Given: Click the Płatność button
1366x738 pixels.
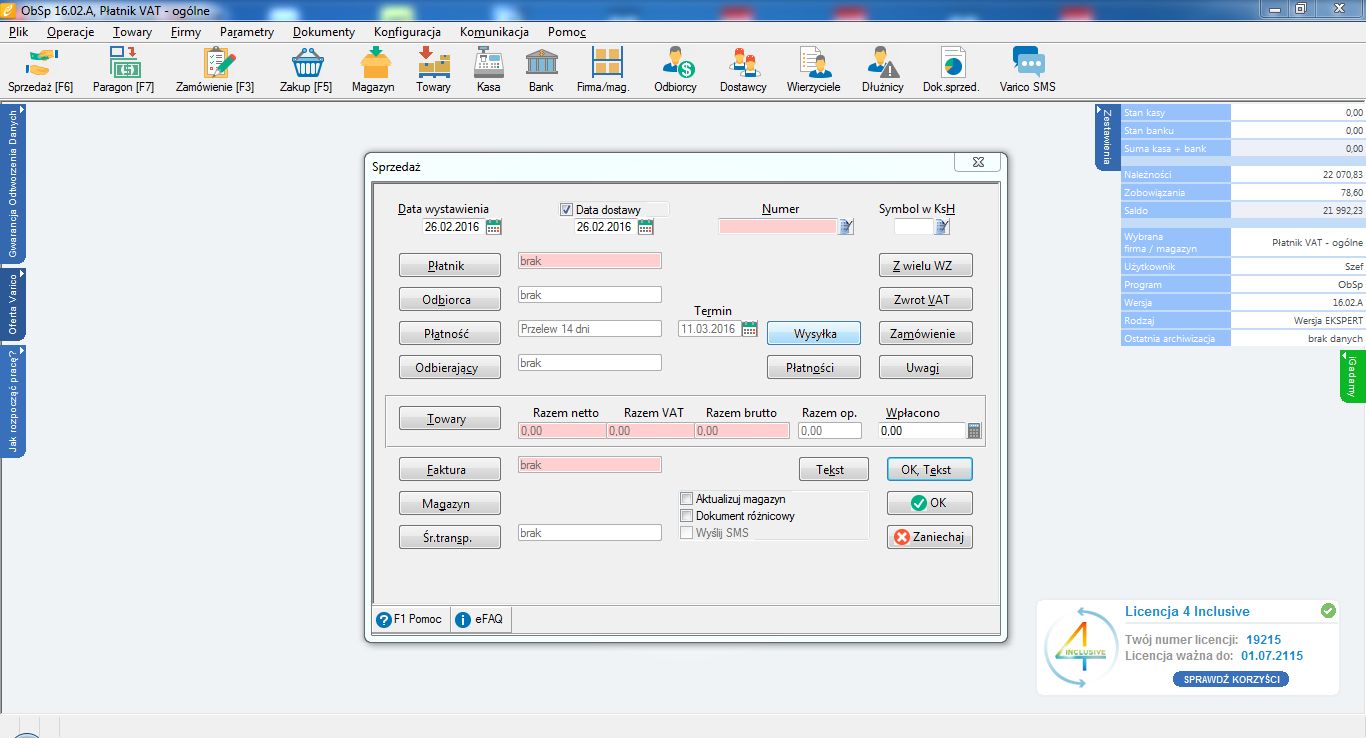Looking at the screenshot, I should click(449, 334).
